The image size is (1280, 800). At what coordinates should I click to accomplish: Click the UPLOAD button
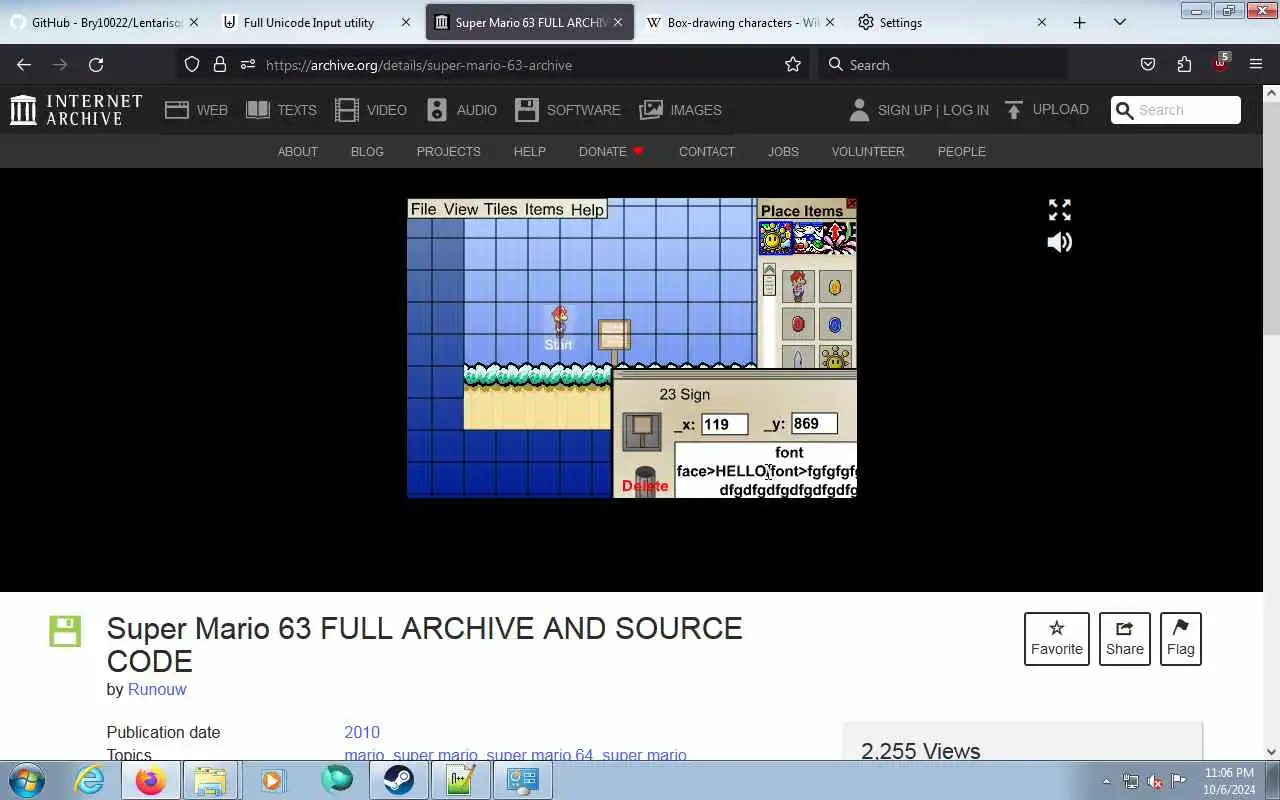point(1047,110)
